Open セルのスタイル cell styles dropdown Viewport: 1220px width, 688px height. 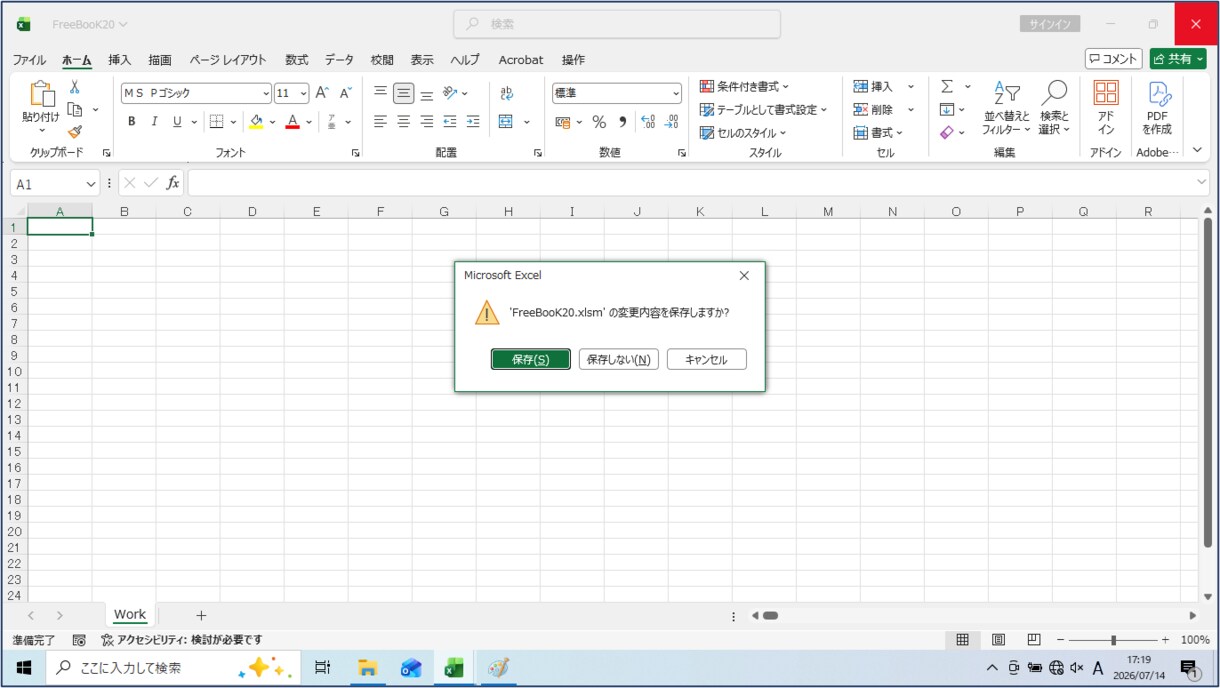742,133
